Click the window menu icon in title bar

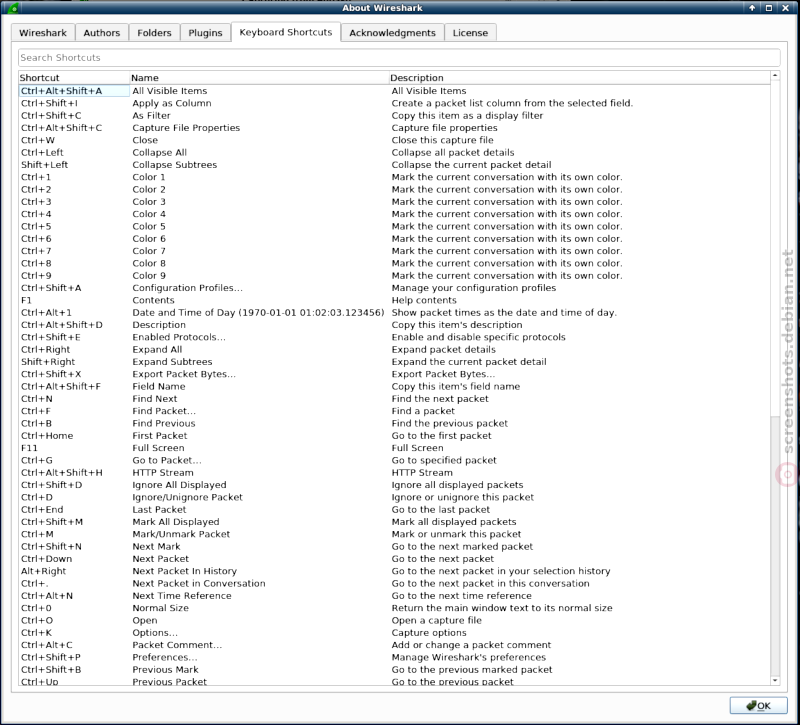point(14,8)
